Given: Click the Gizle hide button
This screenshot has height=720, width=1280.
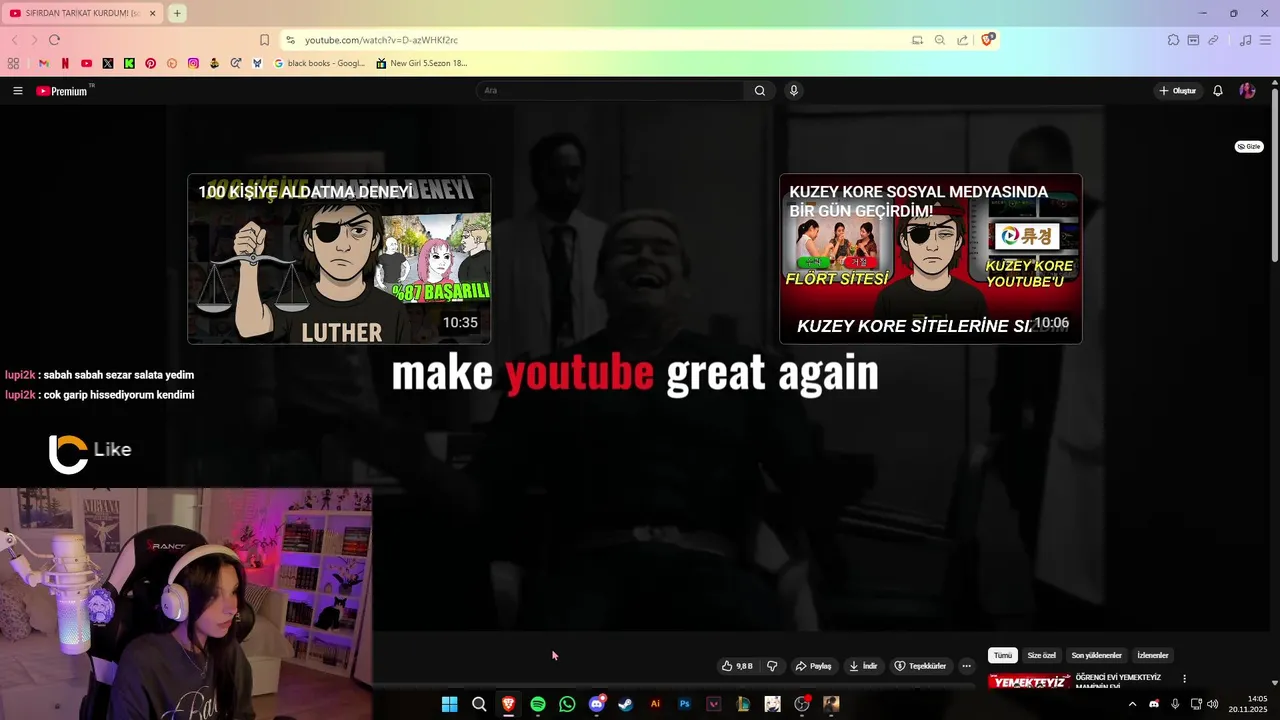Looking at the screenshot, I should pyautogui.click(x=1249, y=146).
